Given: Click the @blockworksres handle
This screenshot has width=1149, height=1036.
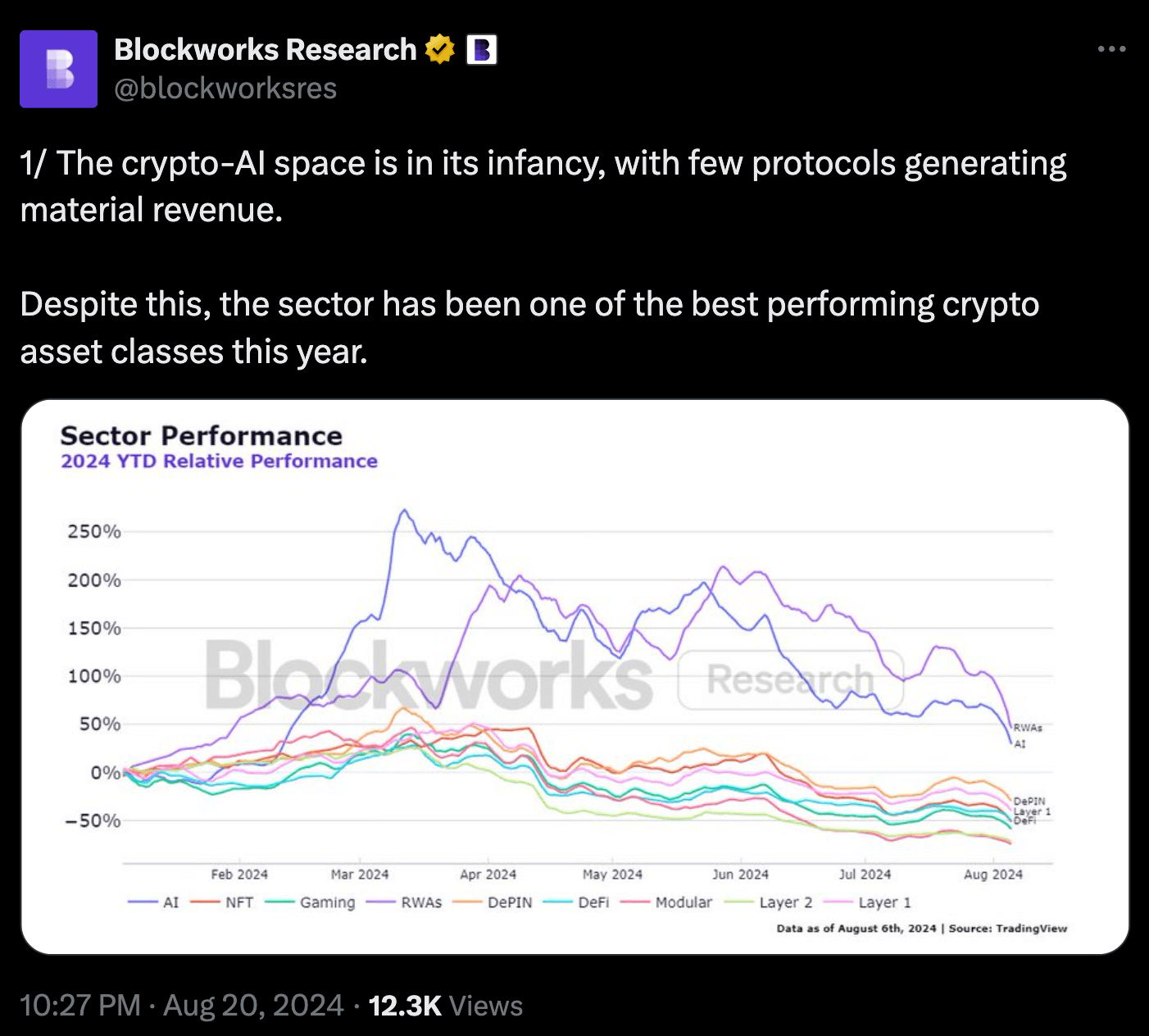Looking at the screenshot, I should (225, 89).
